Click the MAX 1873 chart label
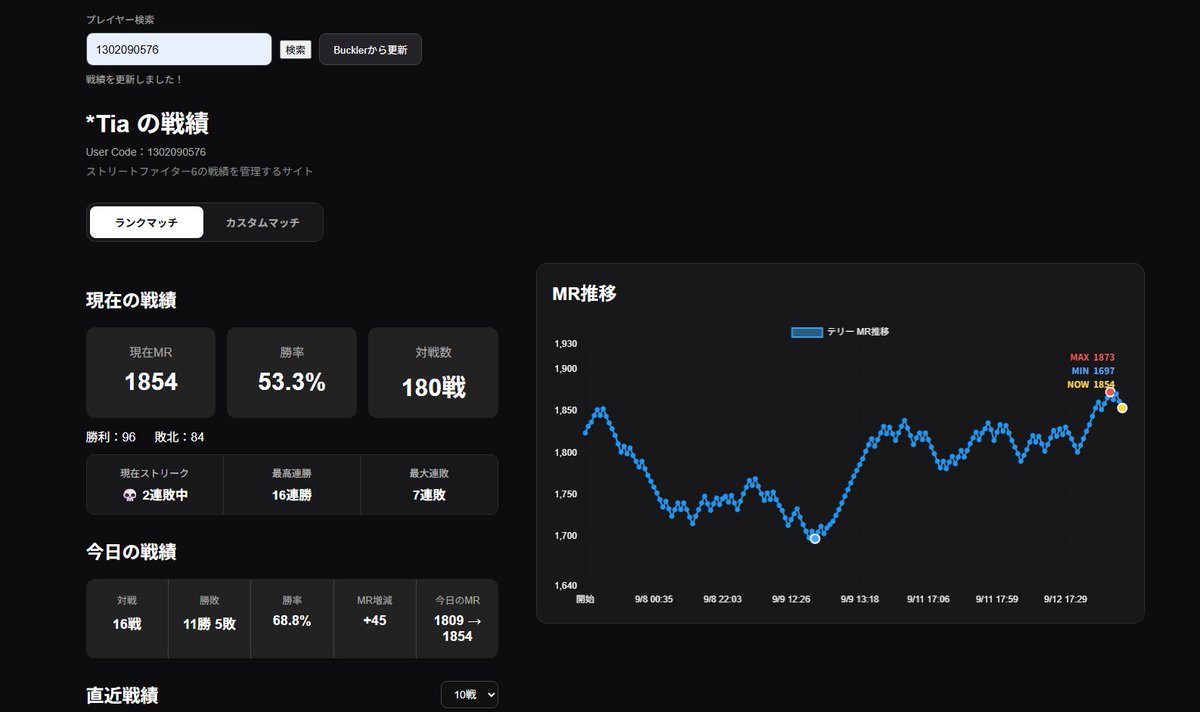This screenshot has width=1200, height=712. (1092, 357)
